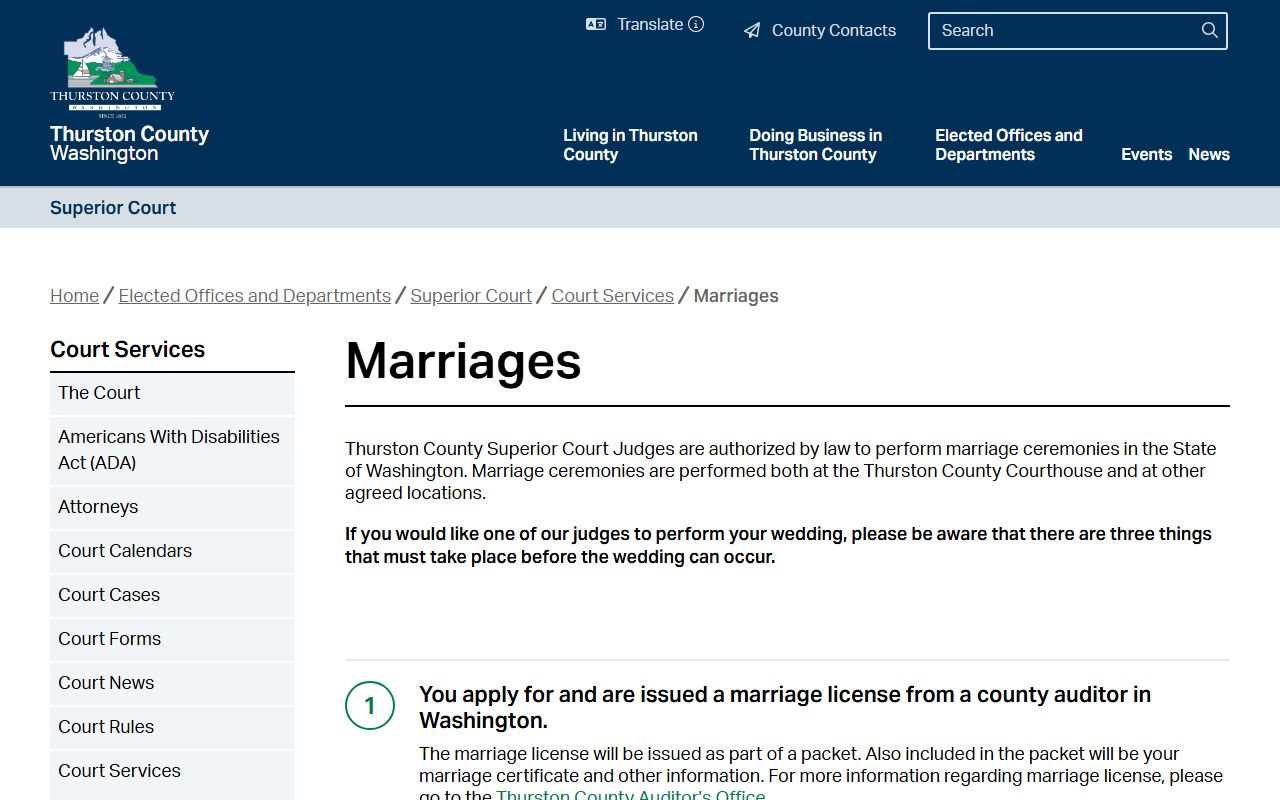Image resolution: width=1280 pixels, height=800 pixels.
Task: Click the County Contacts paper plane icon
Action: [752, 30]
